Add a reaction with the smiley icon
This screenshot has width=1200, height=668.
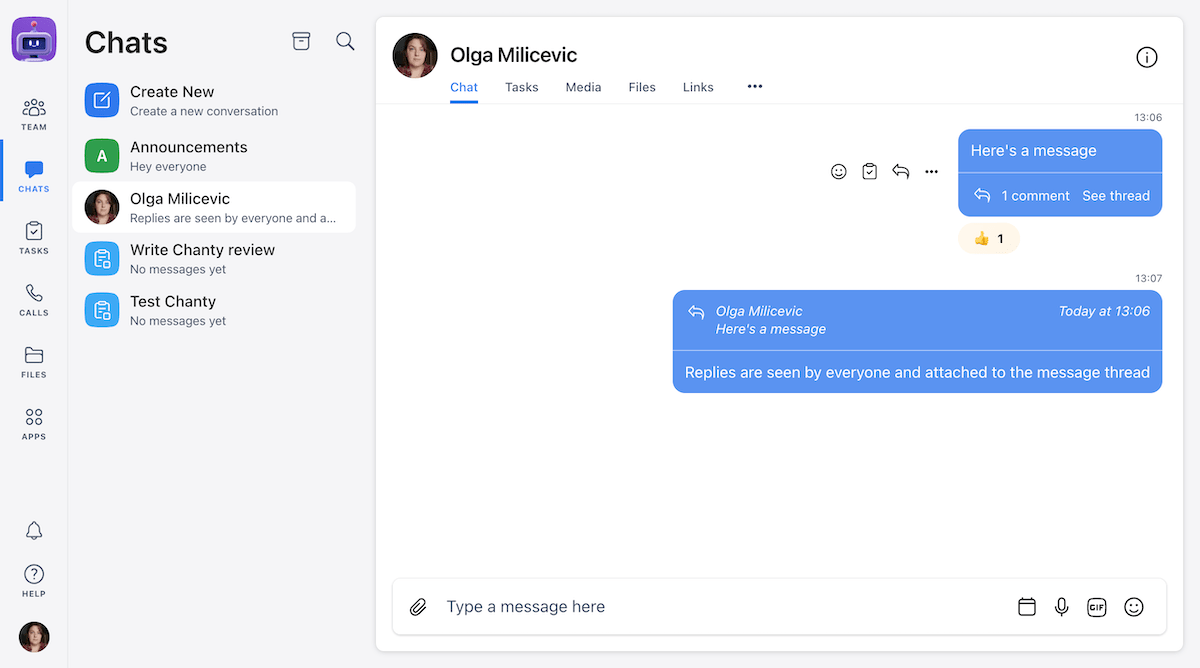tap(839, 172)
